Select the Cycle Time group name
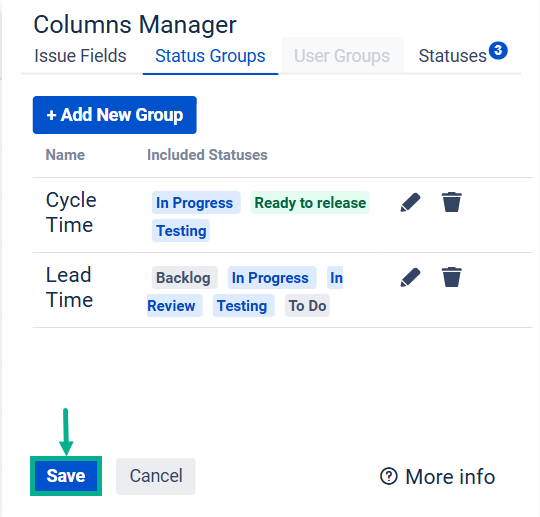The height and width of the screenshot is (517, 540). coord(71,212)
